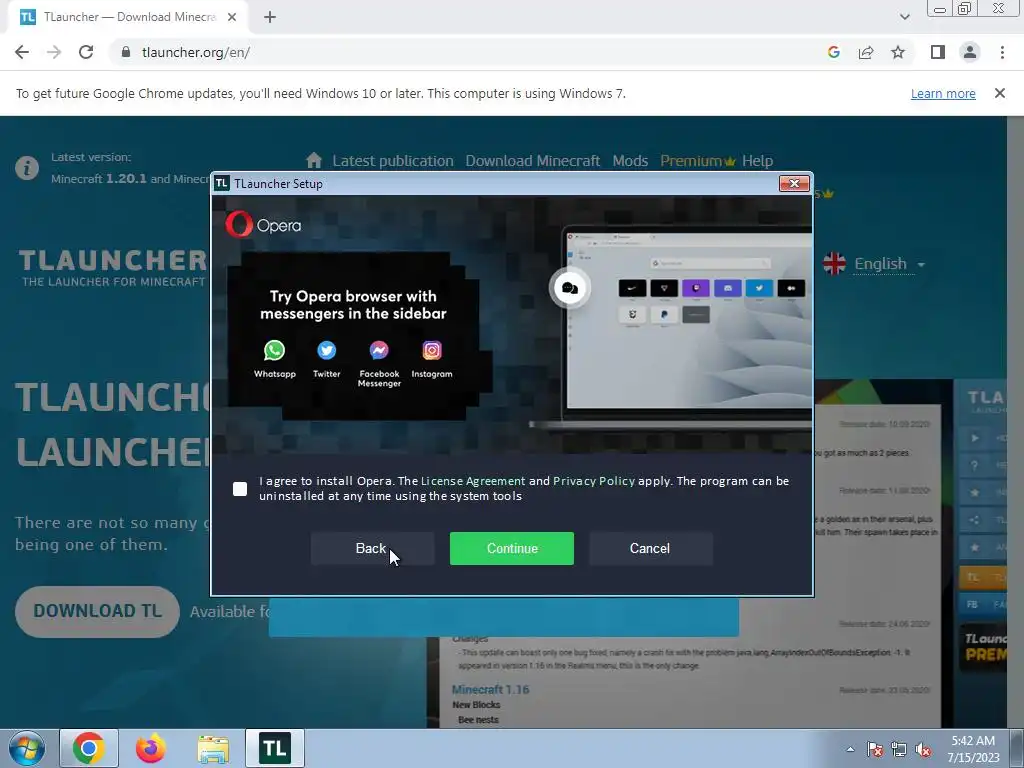The width and height of the screenshot is (1024, 768).
Task: Click the DOWNLOAD TL button on website
Action: 97,611
